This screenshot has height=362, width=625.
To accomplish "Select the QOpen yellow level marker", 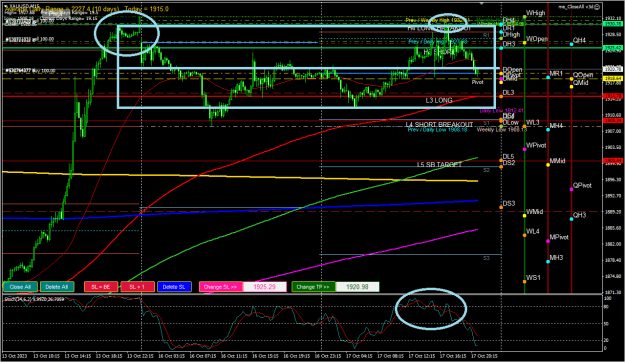I will tap(572, 79).
